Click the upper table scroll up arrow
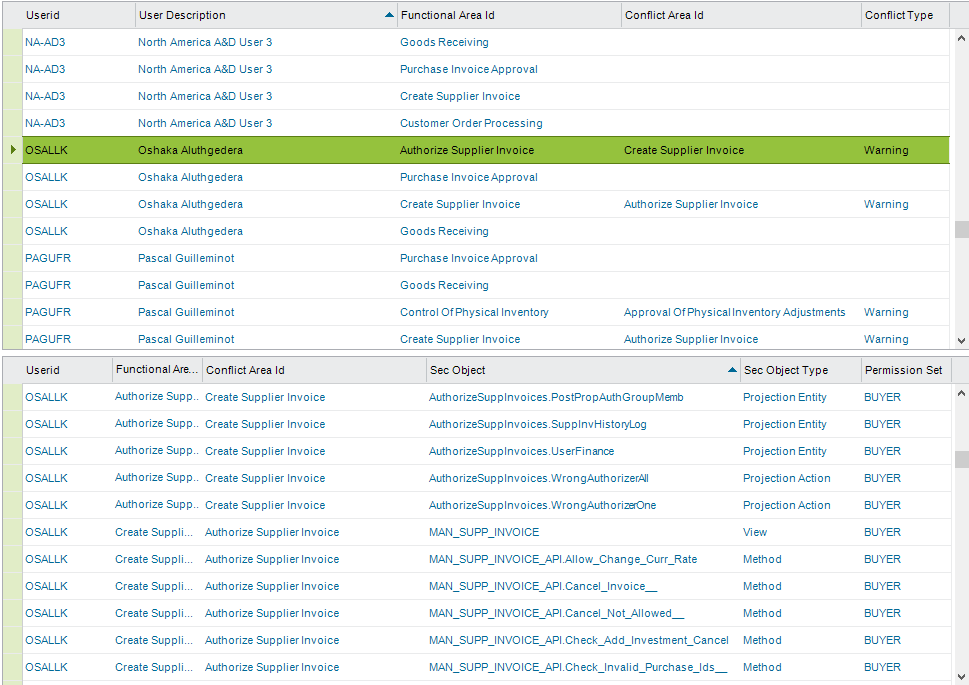Screen dimensions: 969x685 [961, 38]
